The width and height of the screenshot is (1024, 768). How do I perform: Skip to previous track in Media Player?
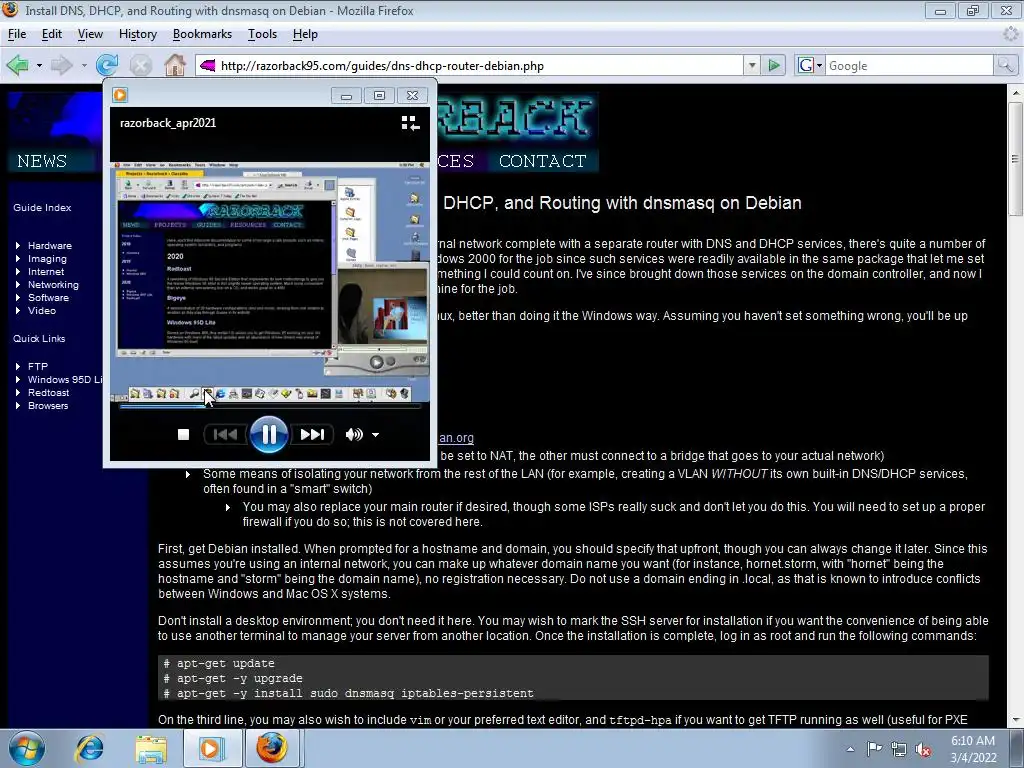click(x=225, y=434)
